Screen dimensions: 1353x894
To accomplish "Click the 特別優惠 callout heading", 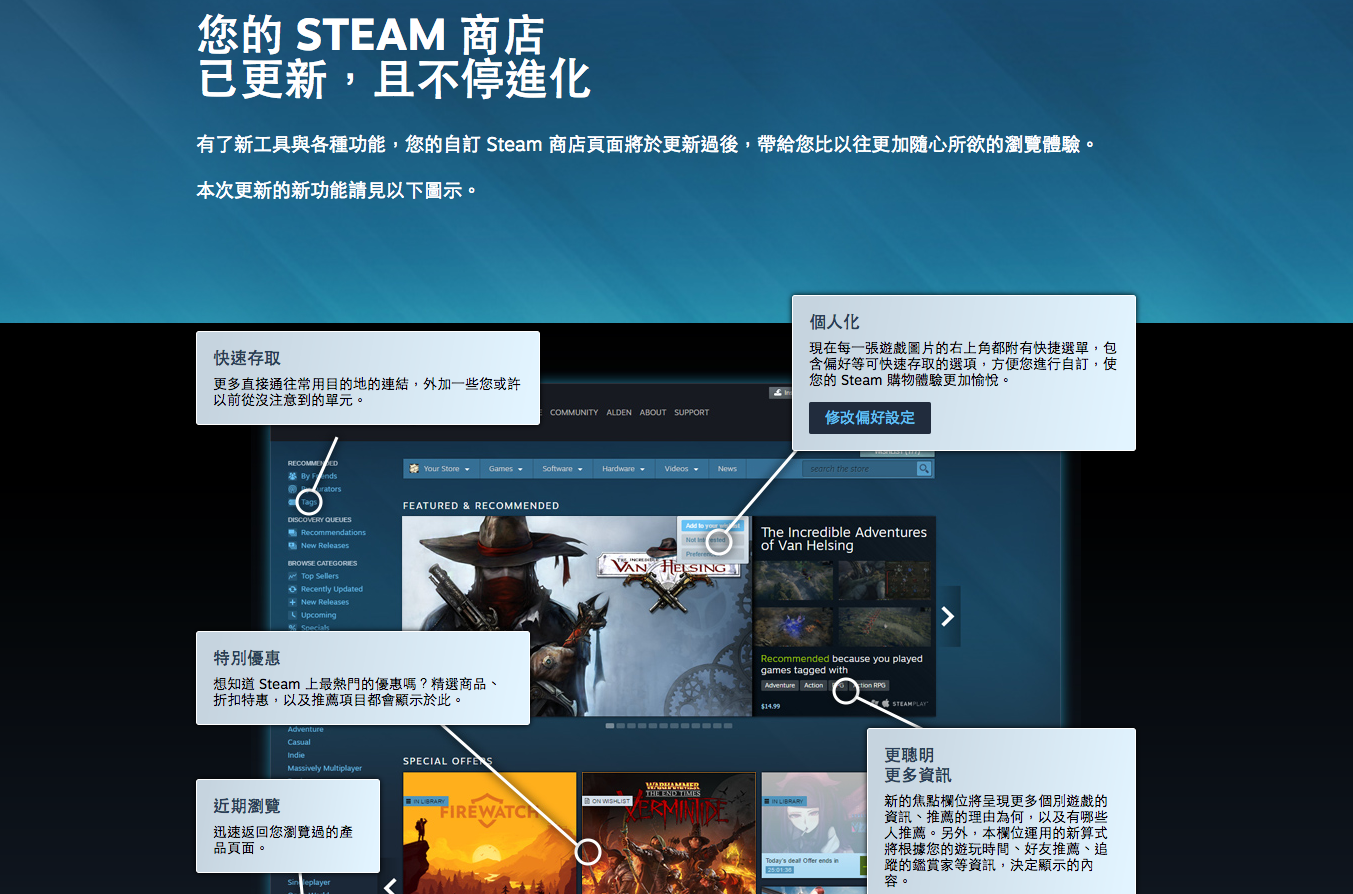I will tap(247, 658).
